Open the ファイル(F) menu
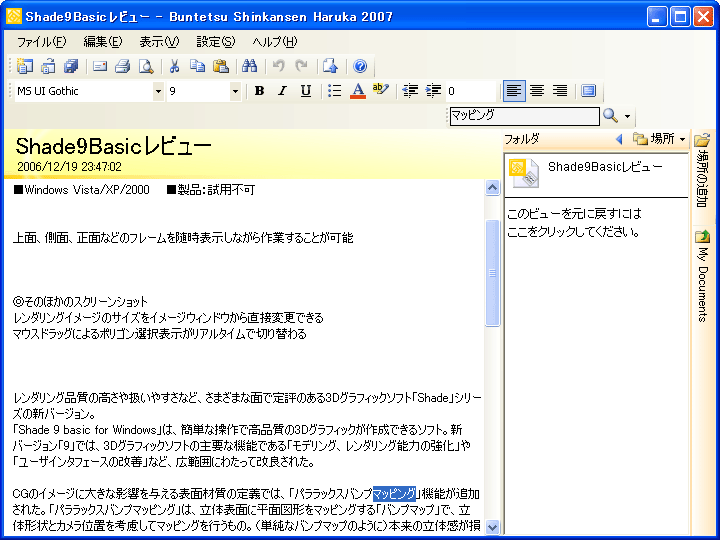This screenshot has width=720, height=540. (42, 42)
